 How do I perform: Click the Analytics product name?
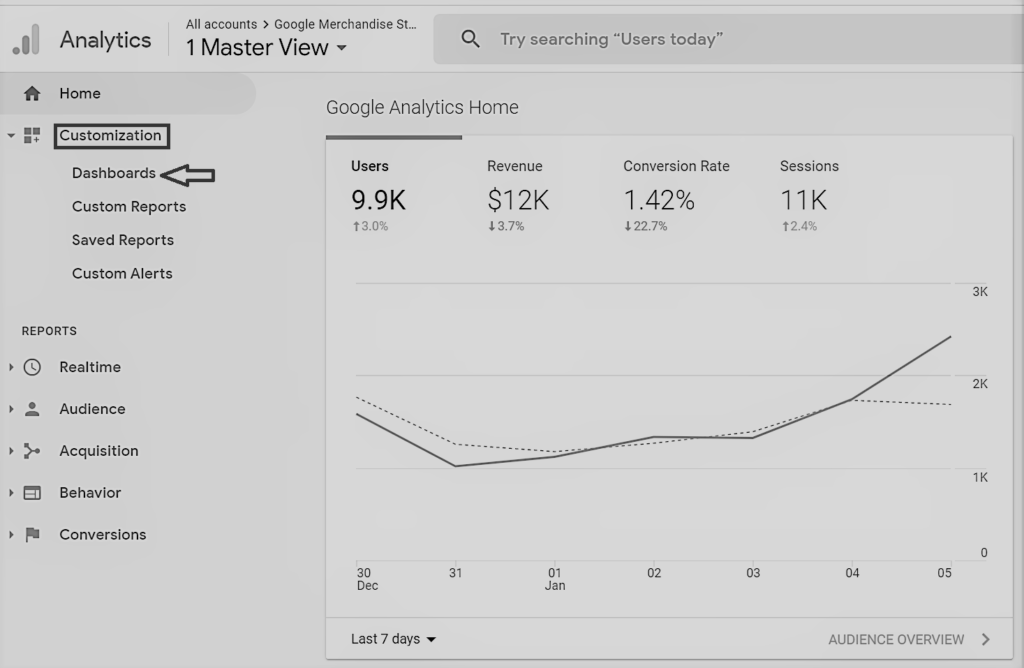pos(105,40)
